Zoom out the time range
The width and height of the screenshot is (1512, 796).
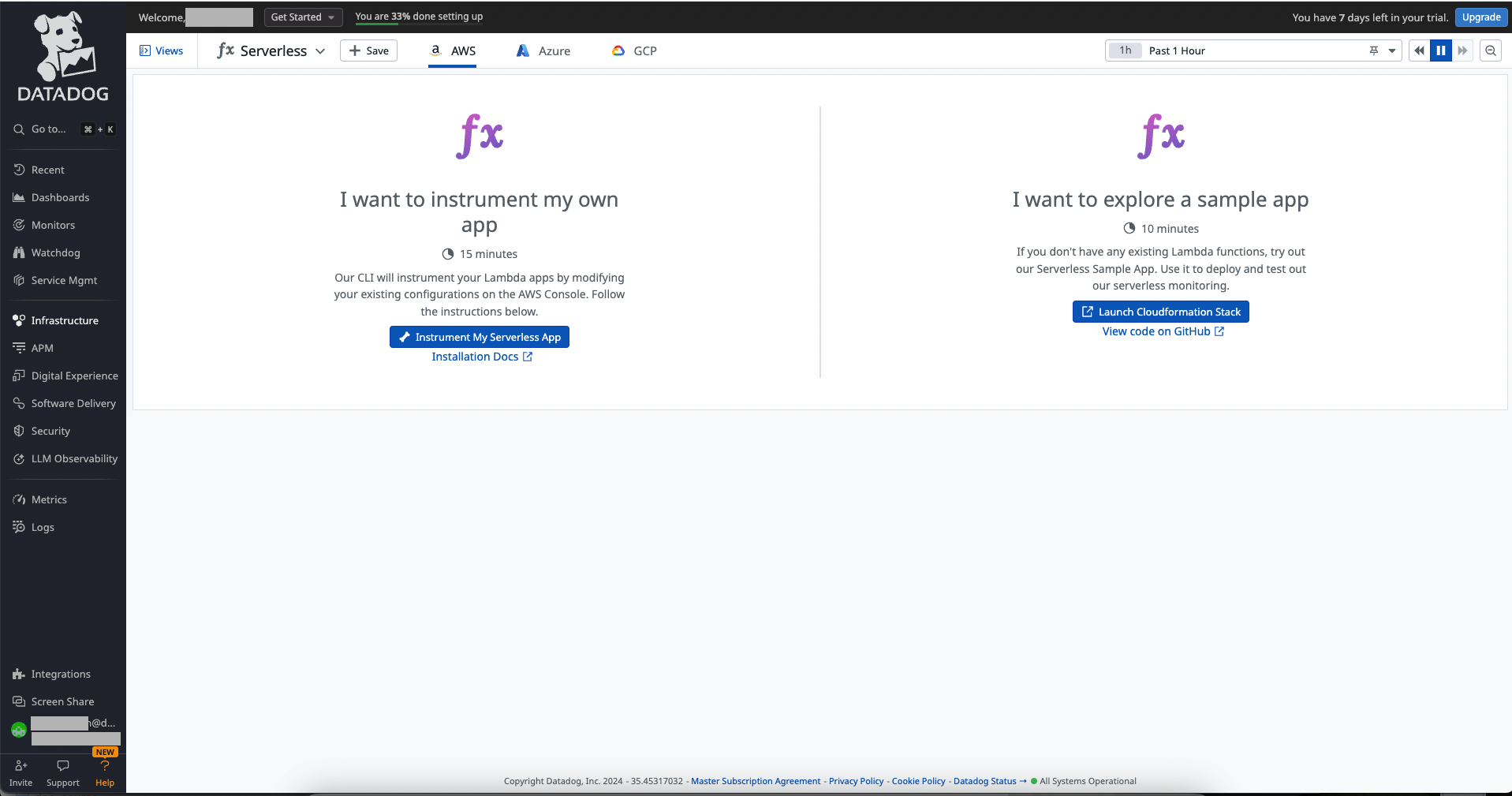(x=1490, y=50)
